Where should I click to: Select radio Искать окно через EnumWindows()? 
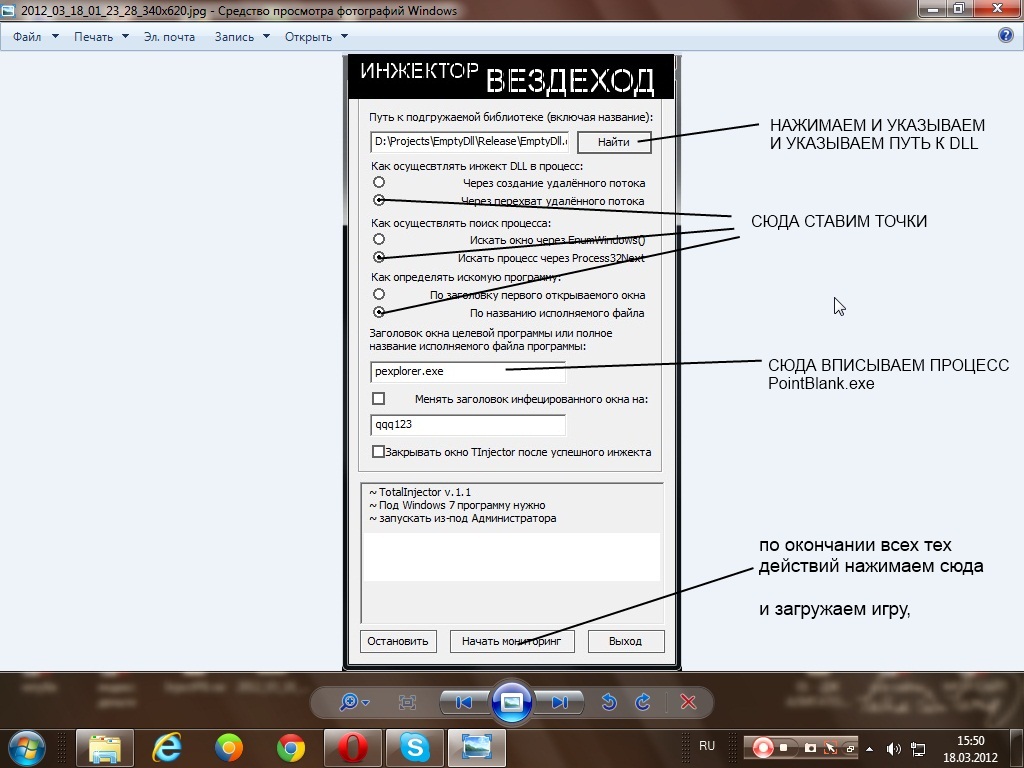(379, 239)
